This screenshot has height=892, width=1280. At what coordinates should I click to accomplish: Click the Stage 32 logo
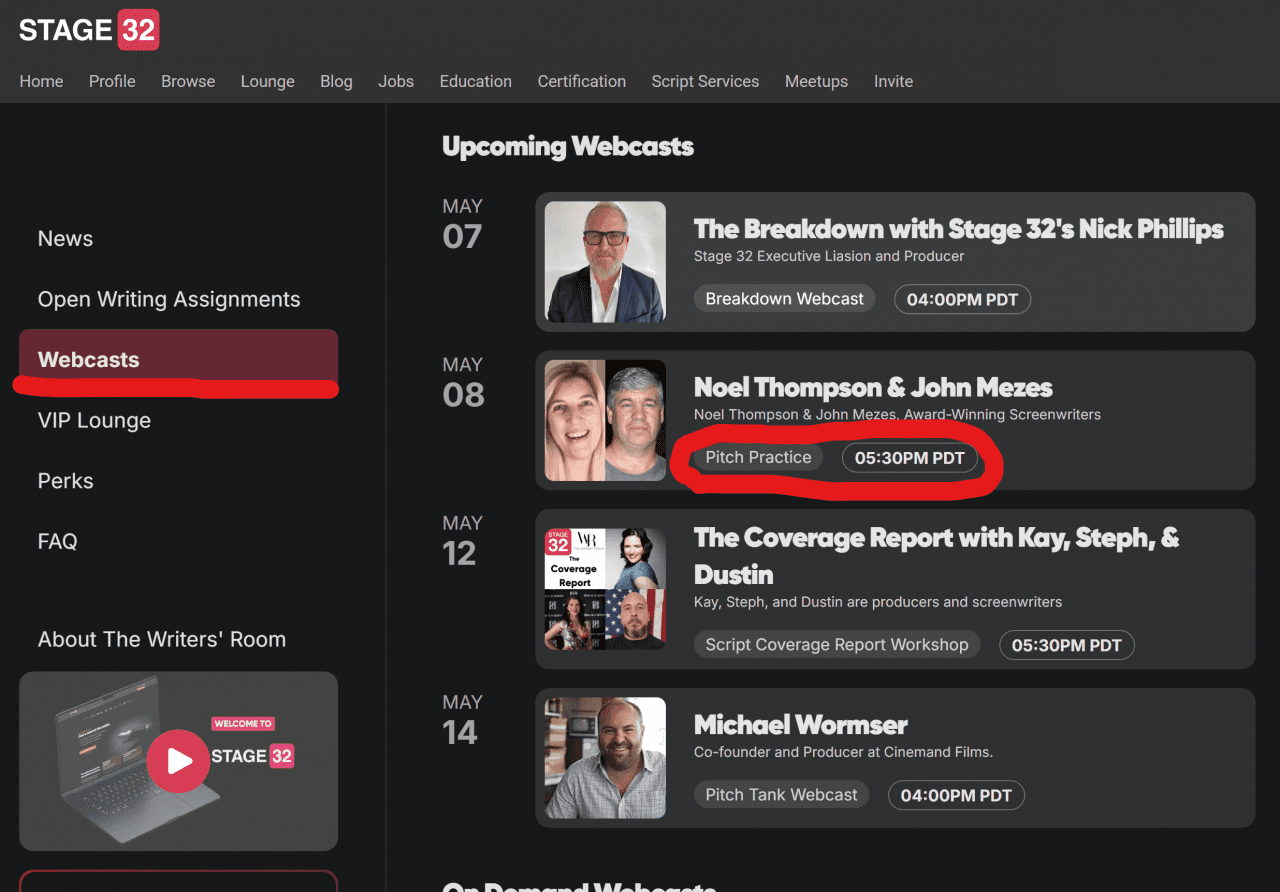[x=89, y=30]
